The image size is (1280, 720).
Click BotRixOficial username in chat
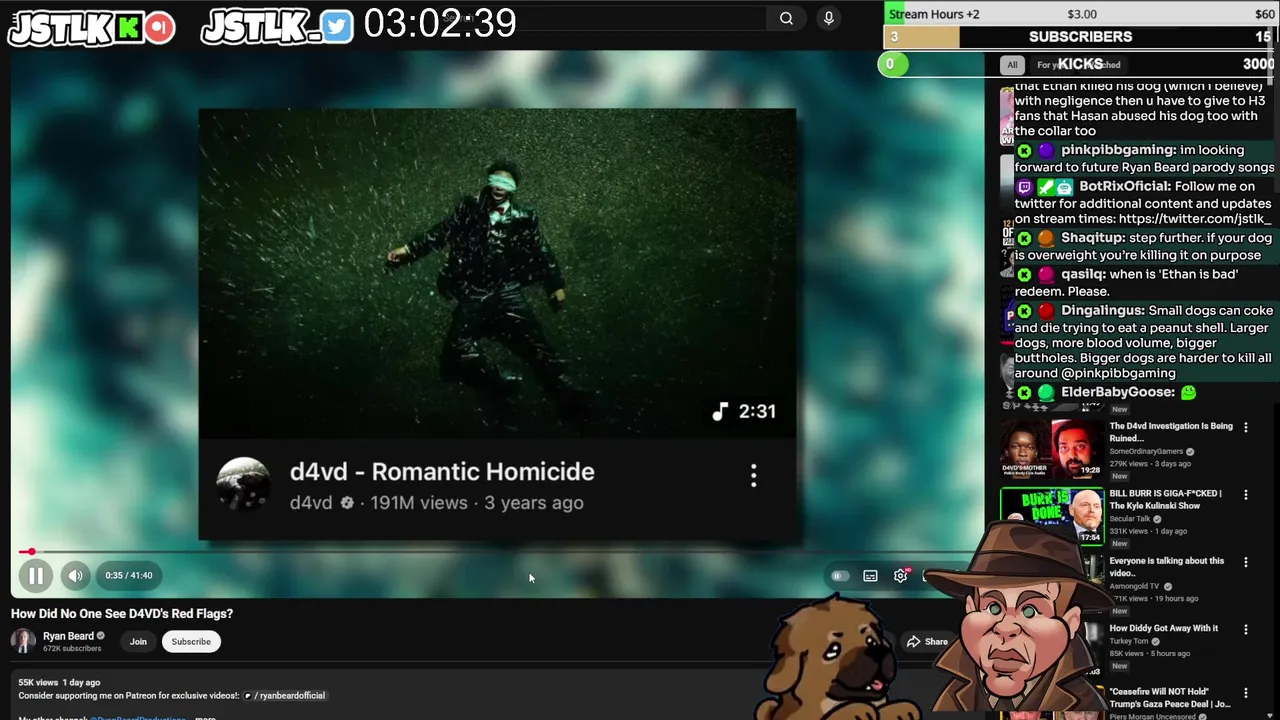pyautogui.click(x=1125, y=186)
